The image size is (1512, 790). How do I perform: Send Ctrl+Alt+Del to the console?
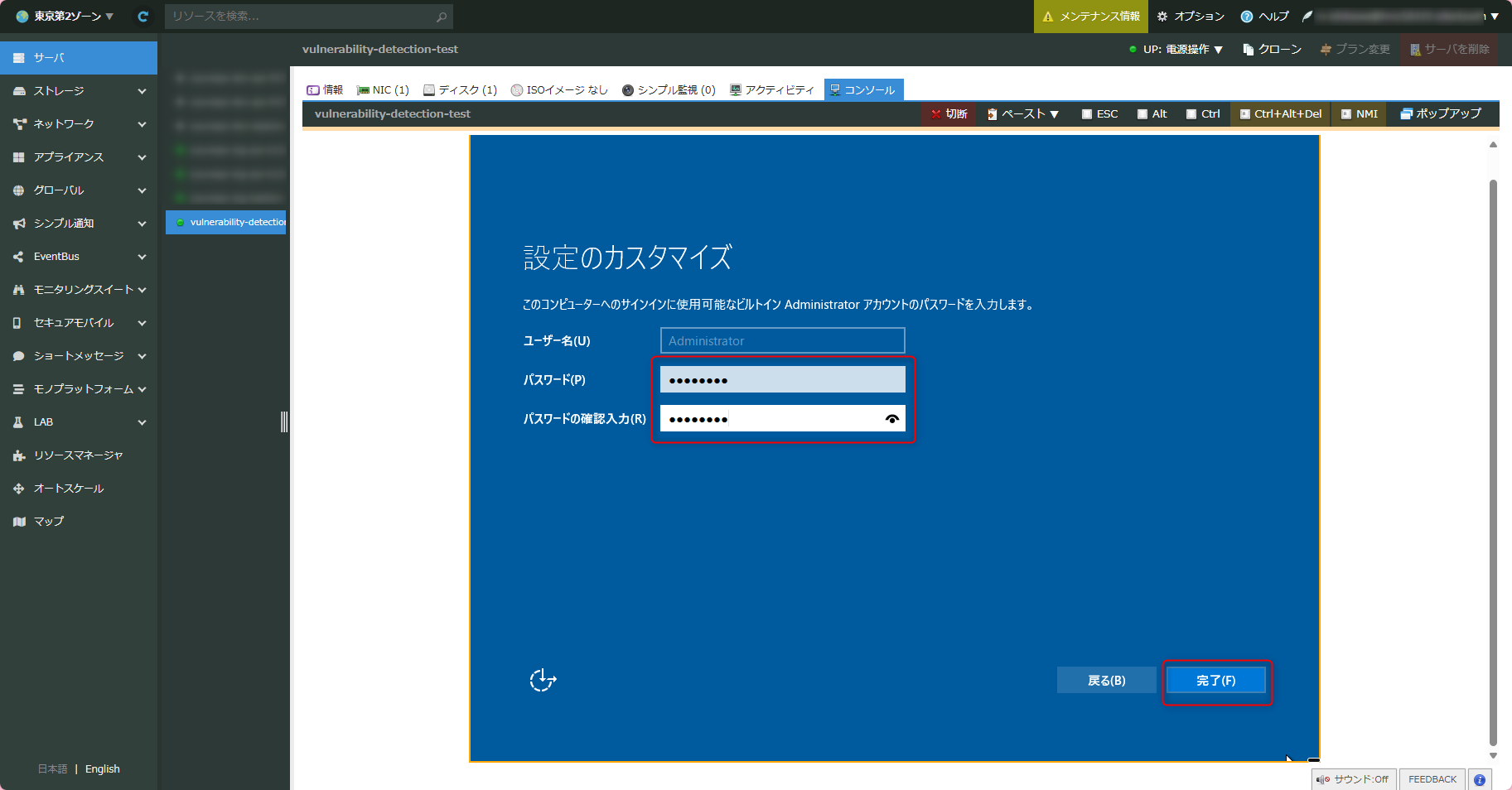point(1279,113)
